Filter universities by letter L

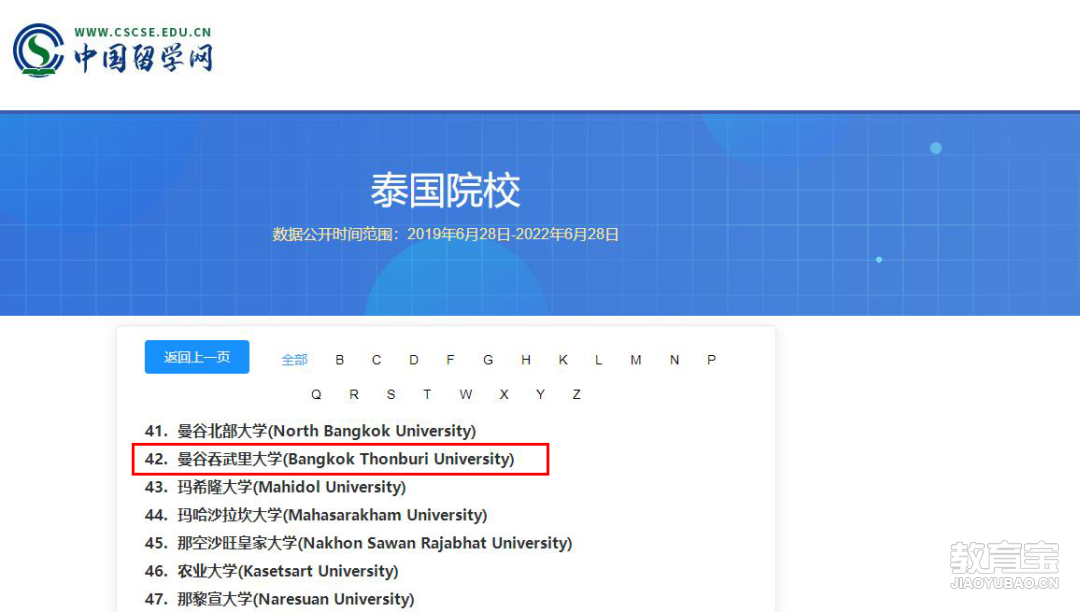click(x=599, y=359)
